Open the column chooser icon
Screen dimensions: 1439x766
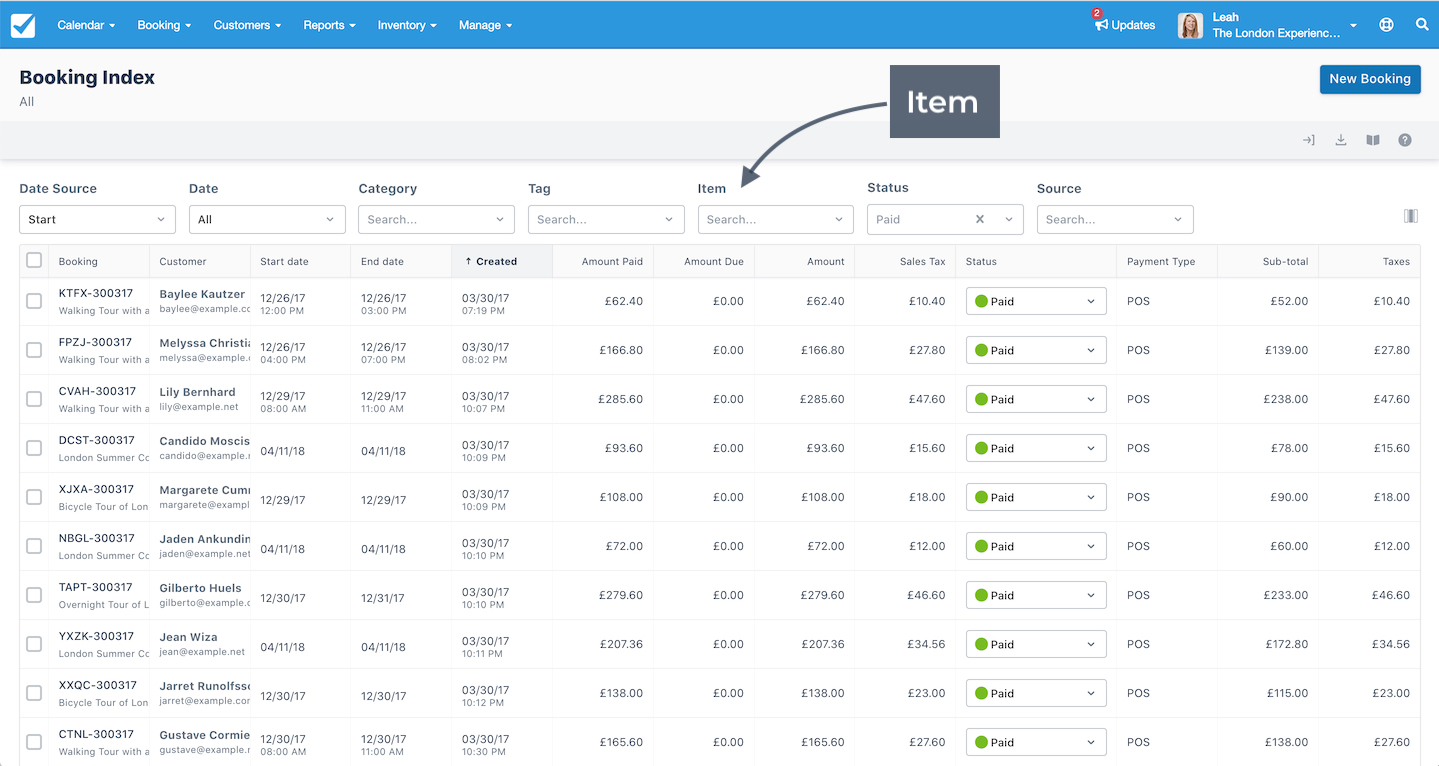(x=1411, y=216)
